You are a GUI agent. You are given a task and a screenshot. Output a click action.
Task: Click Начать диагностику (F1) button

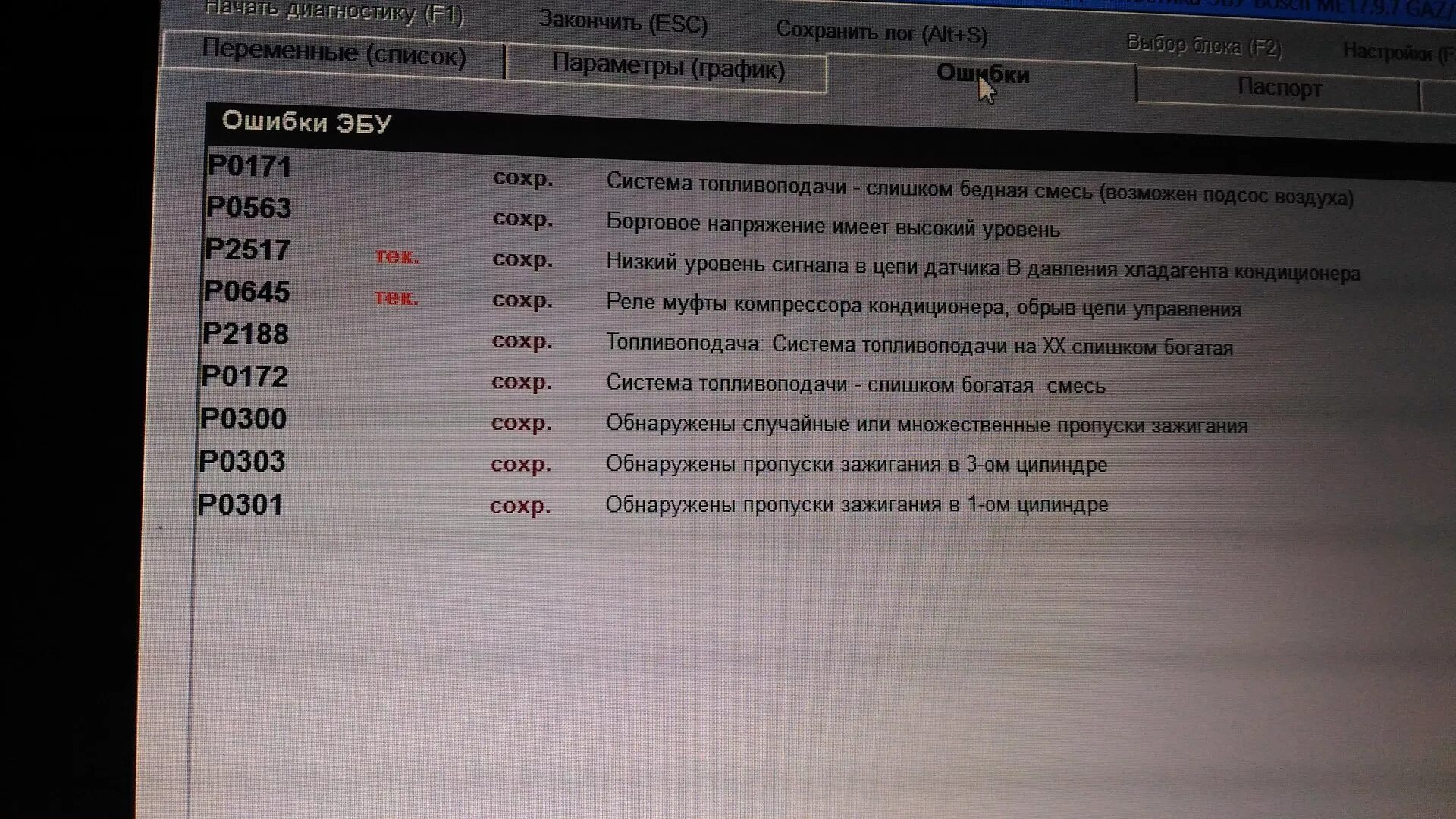[334, 11]
